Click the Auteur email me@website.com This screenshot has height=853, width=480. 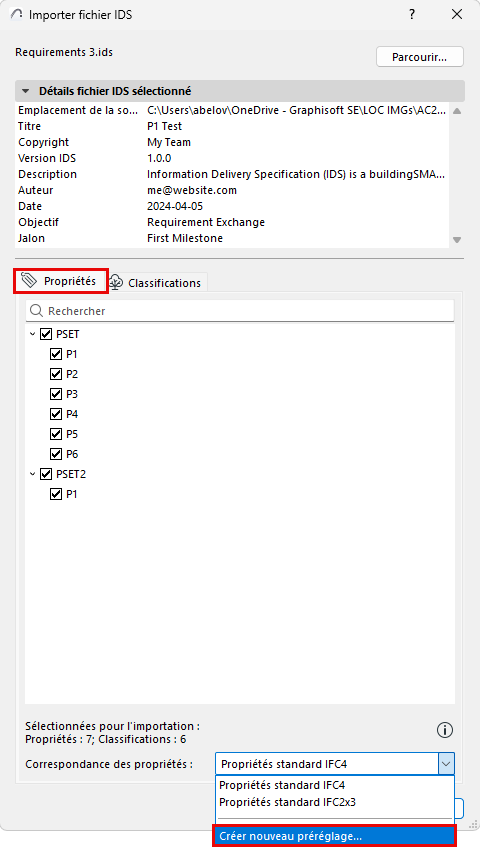(192, 190)
